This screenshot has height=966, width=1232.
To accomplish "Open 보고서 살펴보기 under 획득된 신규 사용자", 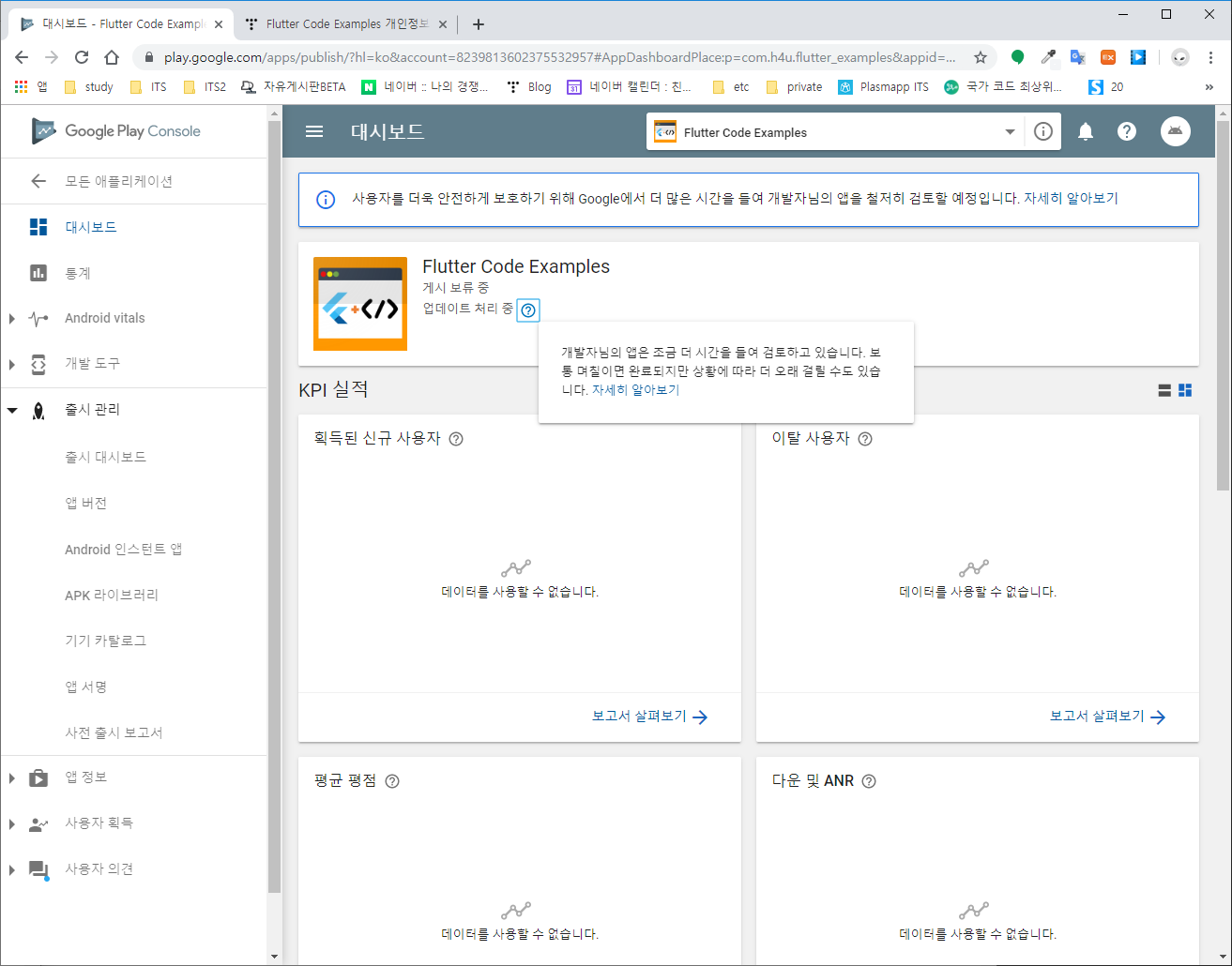I will pos(649,717).
